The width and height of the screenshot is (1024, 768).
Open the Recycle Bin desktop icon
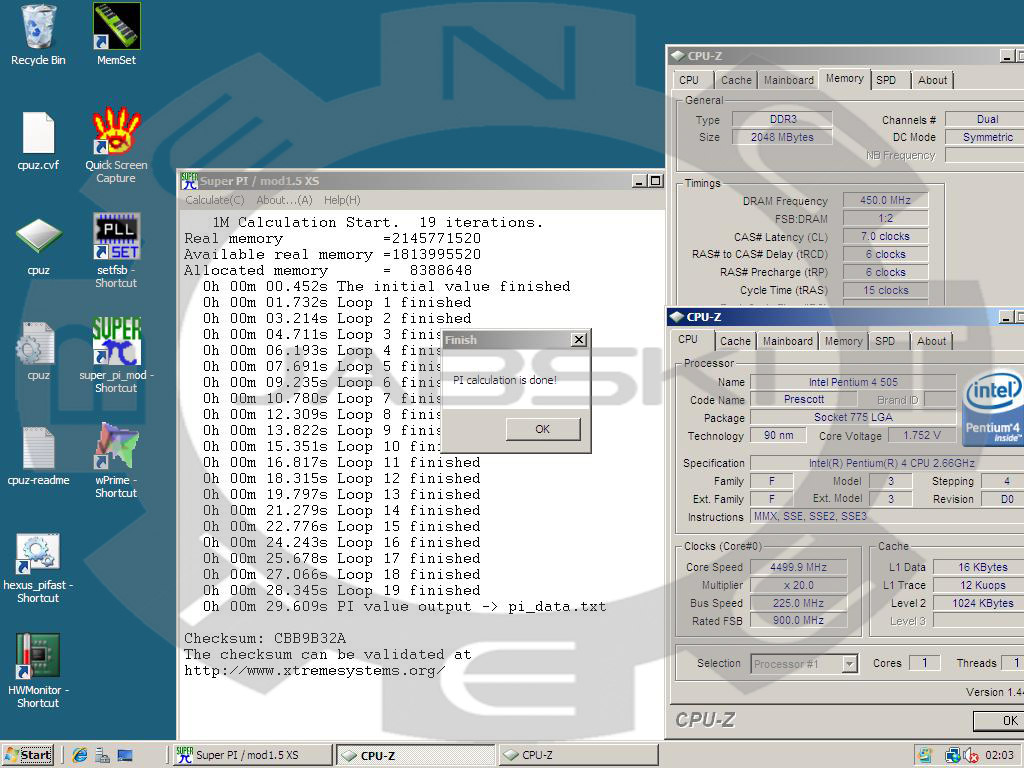pos(38,27)
